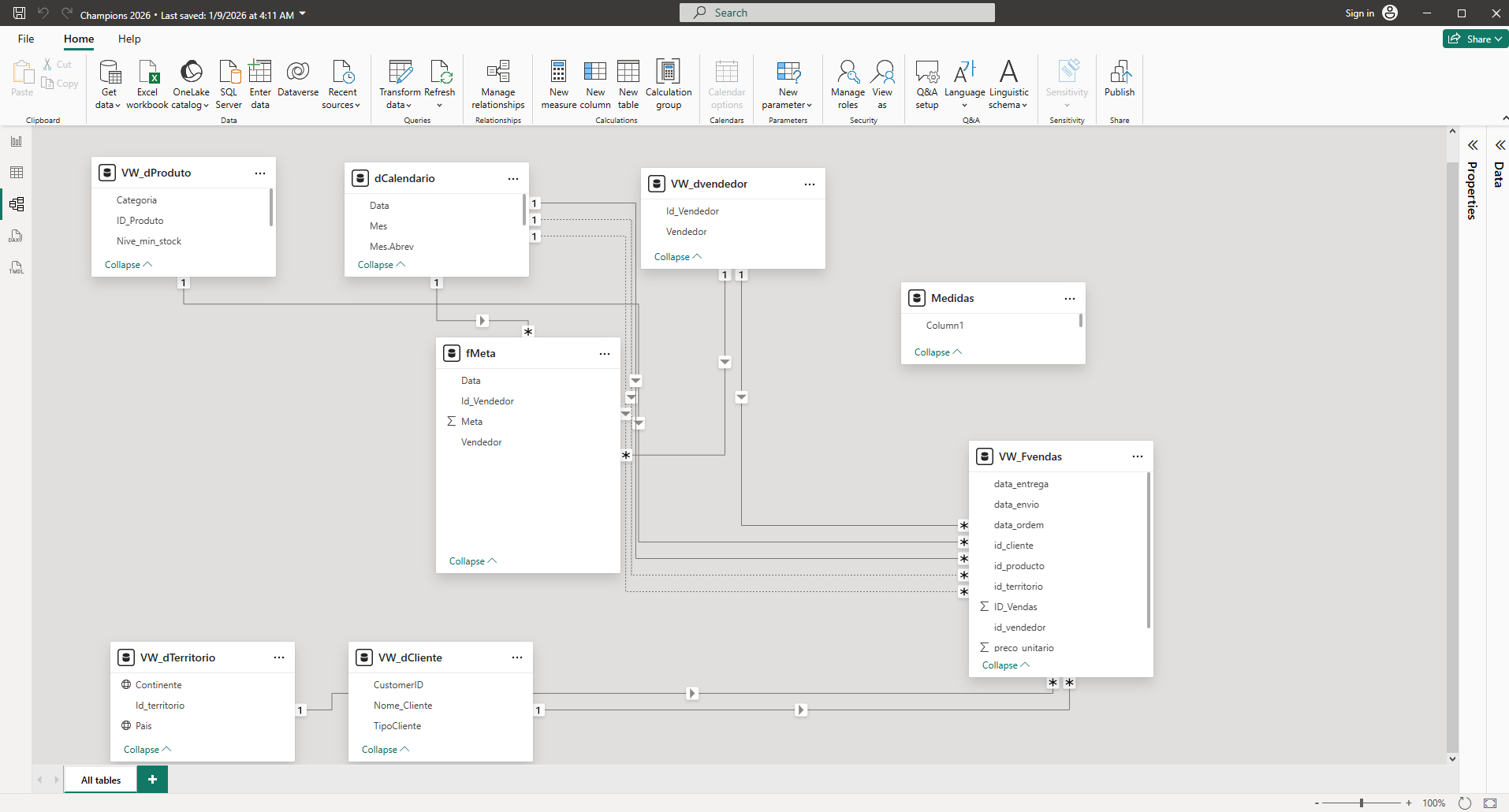Collapse the fMeta table card
Screen dimensions: 1509x812
[x=472, y=561]
